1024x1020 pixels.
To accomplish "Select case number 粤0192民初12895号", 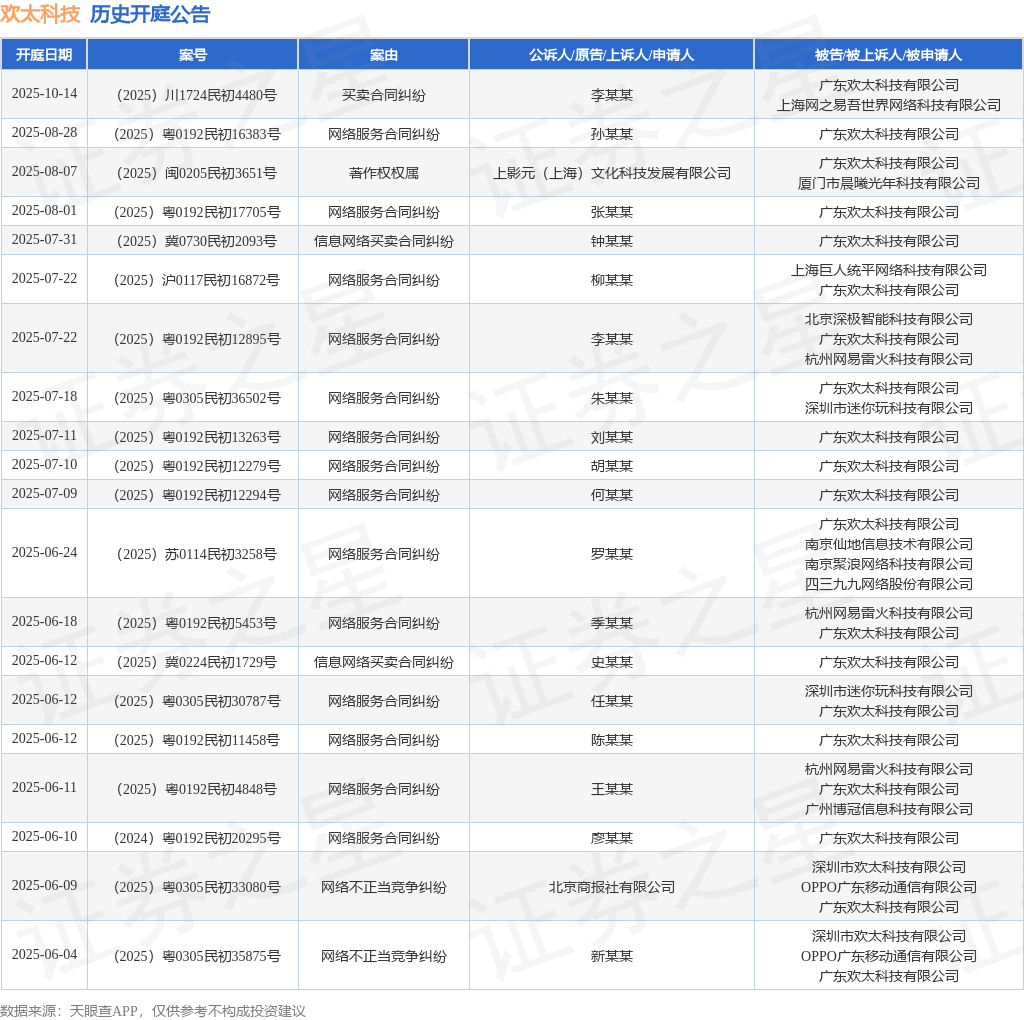I will click(197, 340).
